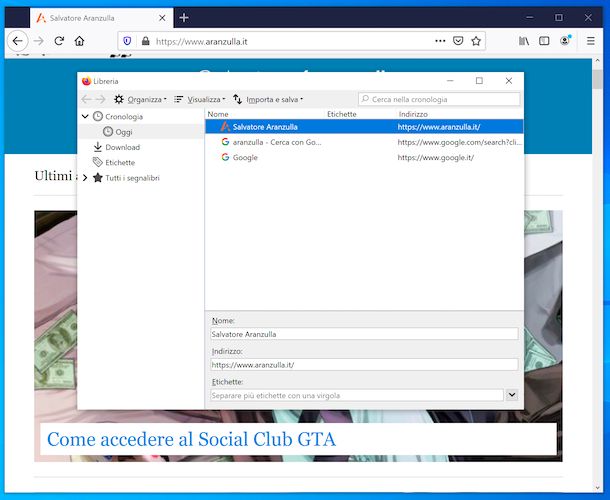
Task: Sort by Etichette column header
Action: 342,114
